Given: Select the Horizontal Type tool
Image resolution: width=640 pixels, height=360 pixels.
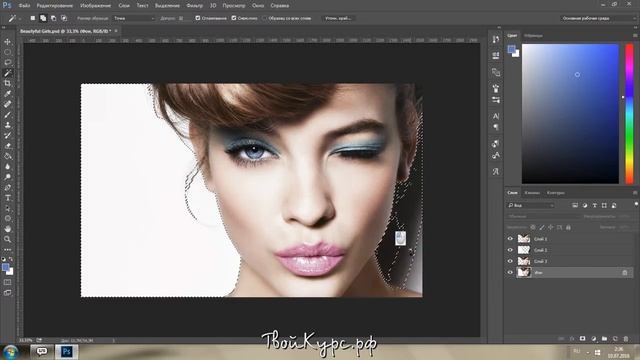Looking at the screenshot, I should coord(7,198).
